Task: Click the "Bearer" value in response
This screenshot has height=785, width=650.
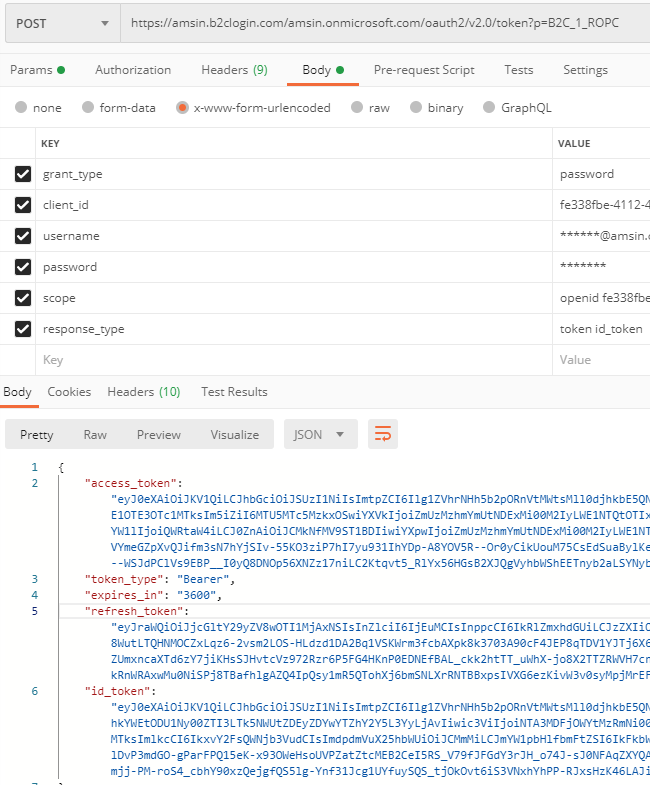Action: pos(203,579)
